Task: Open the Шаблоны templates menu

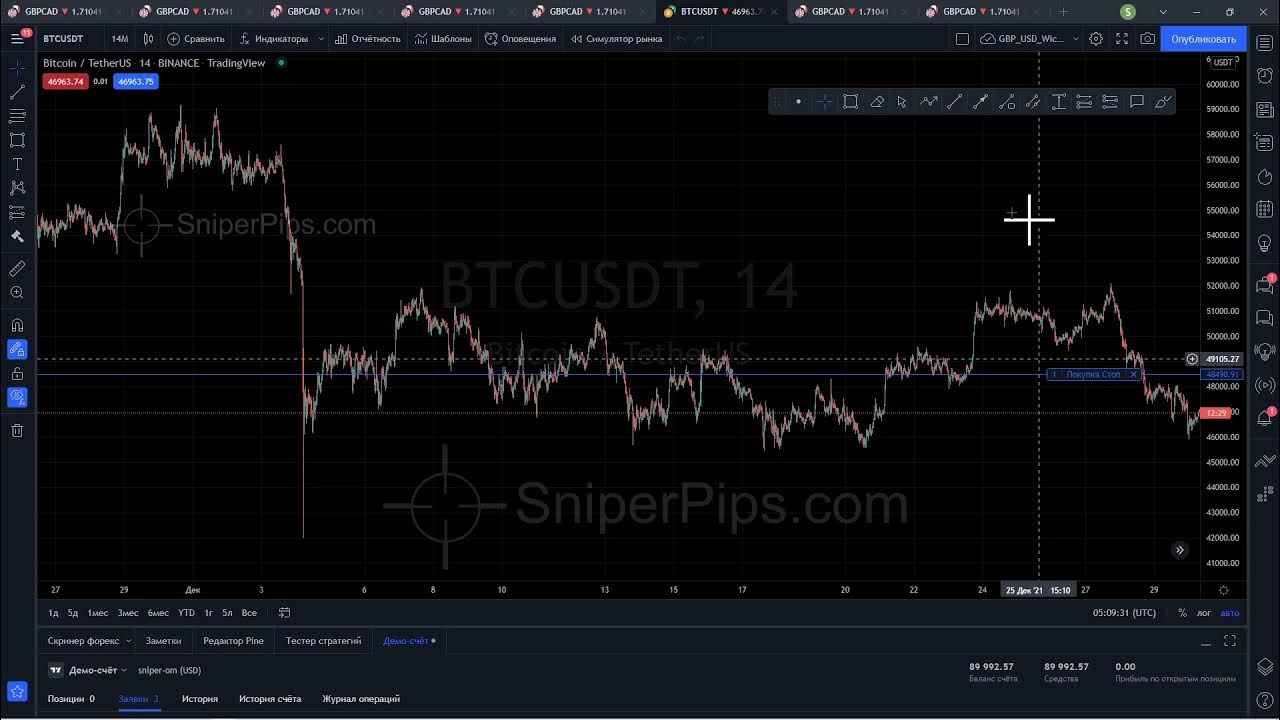Action: pyautogui.click(x=443, y=39)
